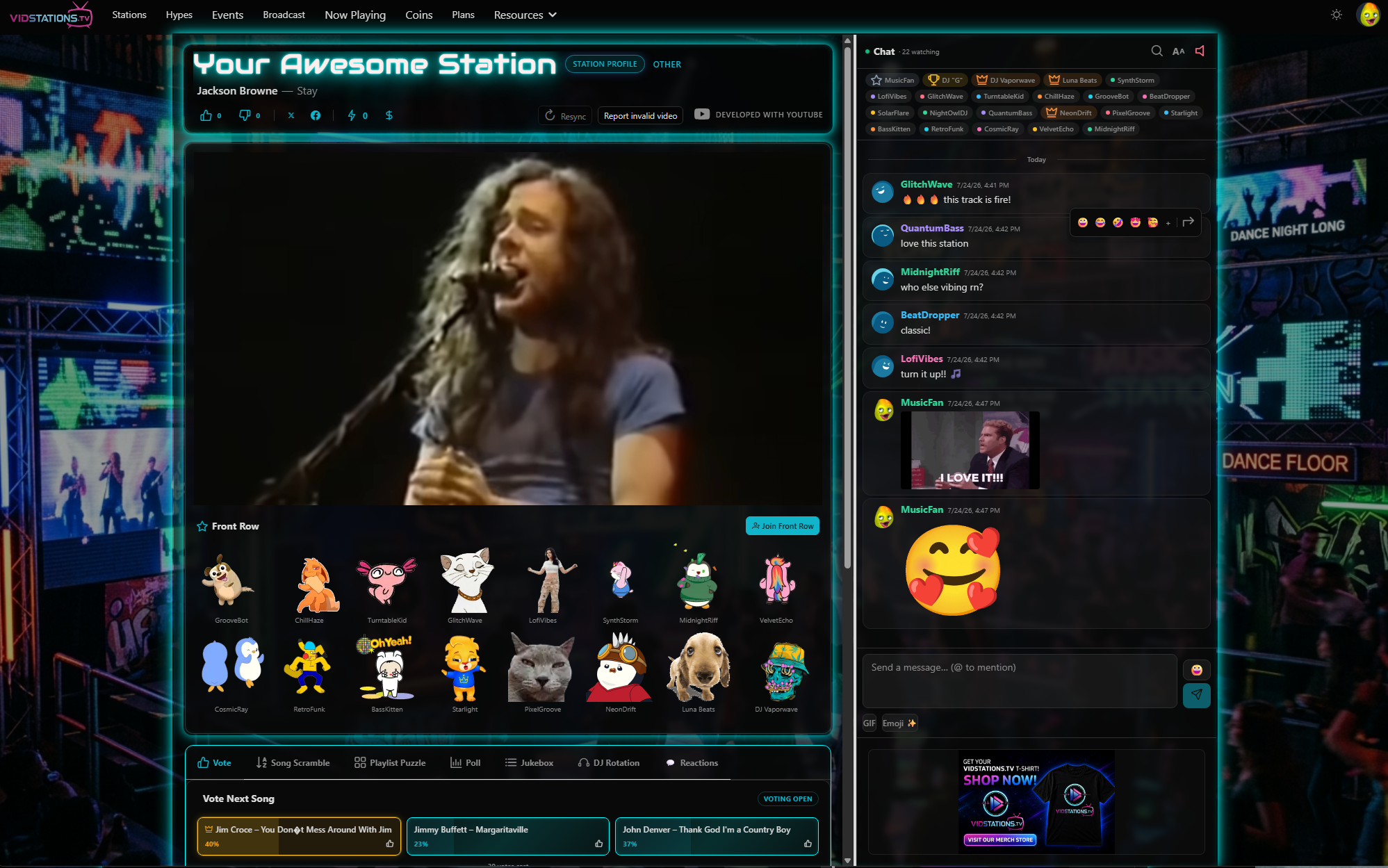Toggle light/dark theme sun icon
Screen dimensions: 1388x868
point(1337,15)
